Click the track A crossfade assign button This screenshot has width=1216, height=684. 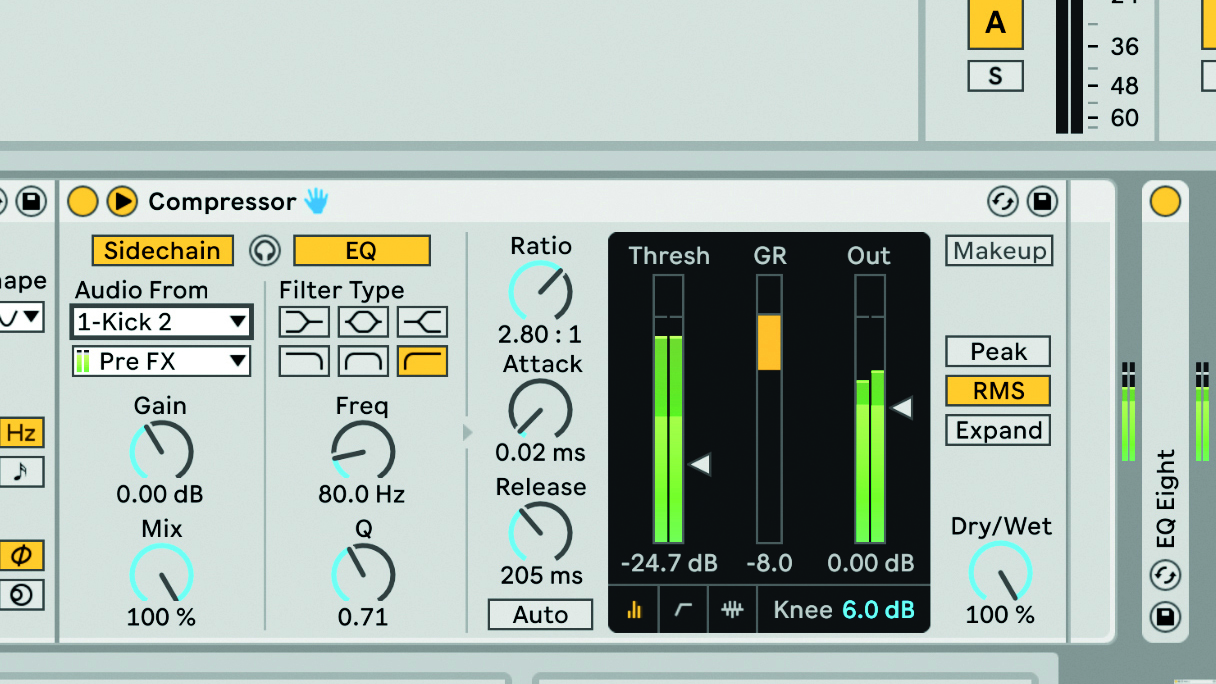(995, 24)
